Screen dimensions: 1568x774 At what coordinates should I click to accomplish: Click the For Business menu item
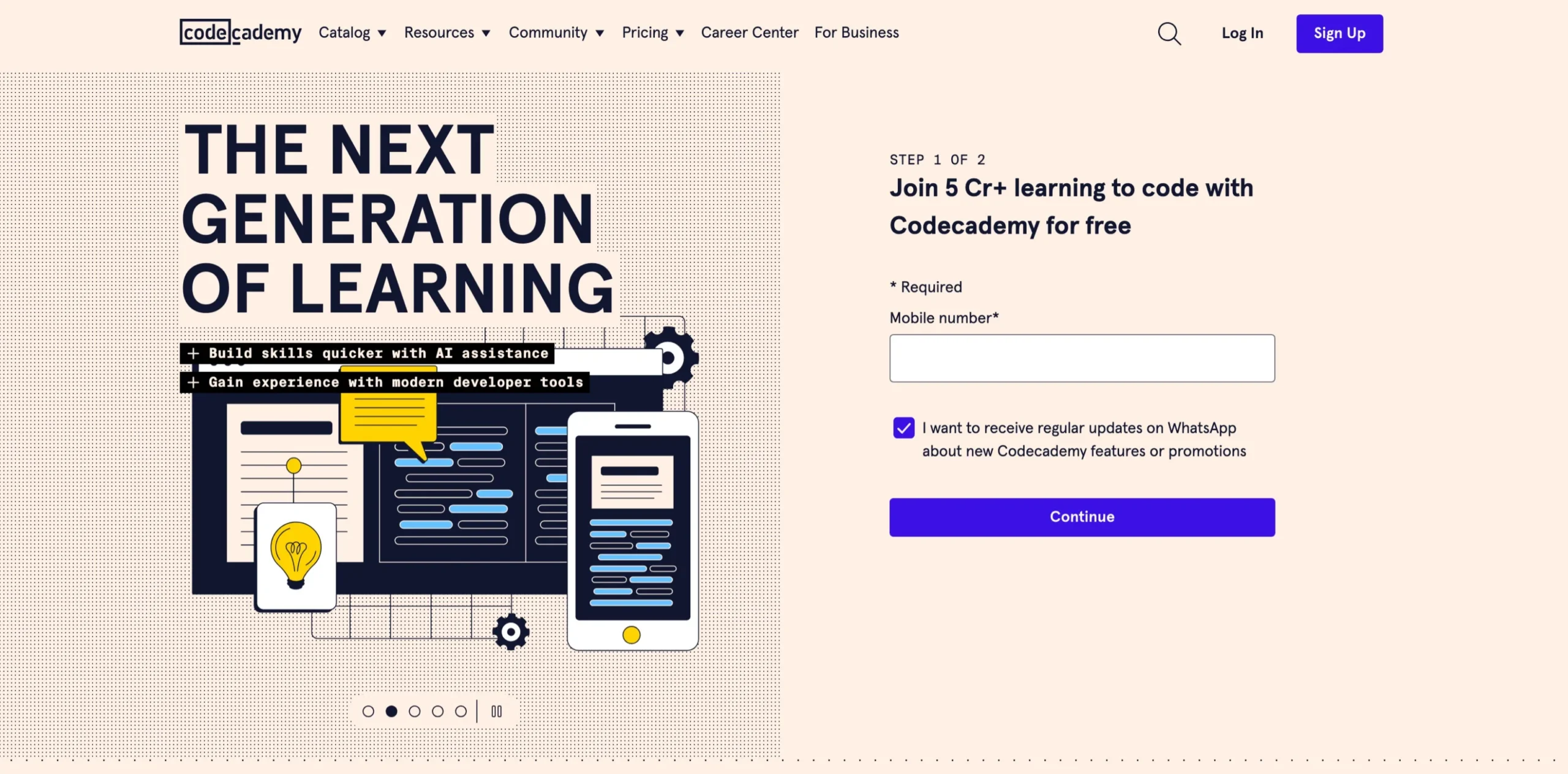click(x=857, y=33)
